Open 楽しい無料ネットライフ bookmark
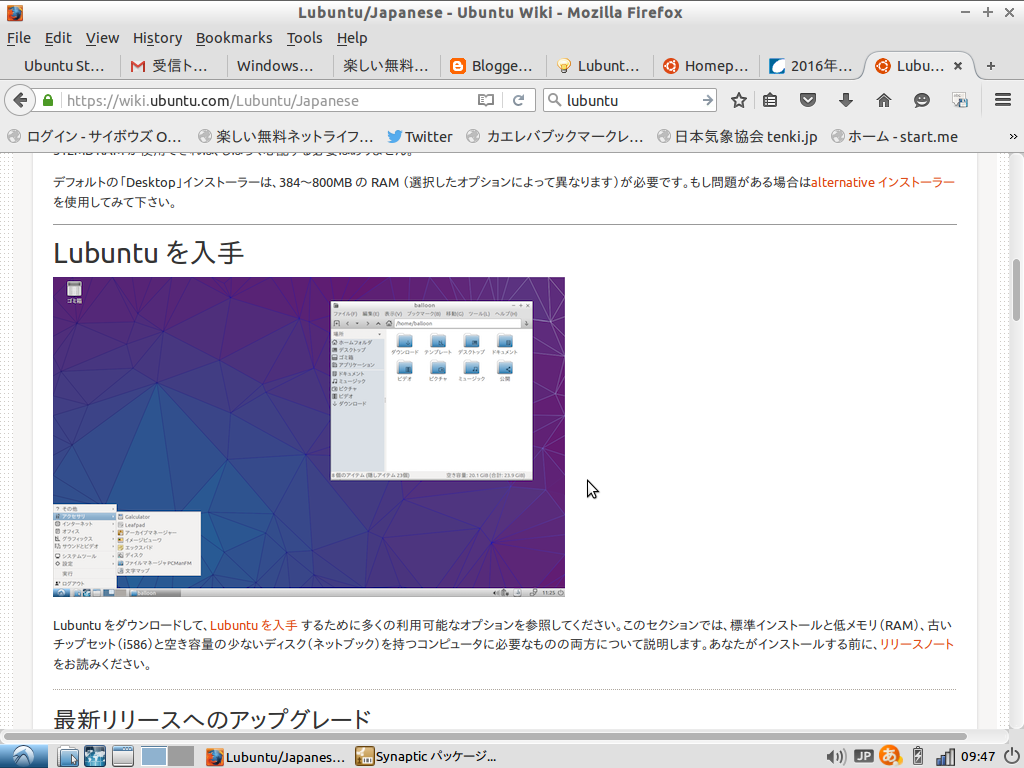 click(x=286, y=136)
